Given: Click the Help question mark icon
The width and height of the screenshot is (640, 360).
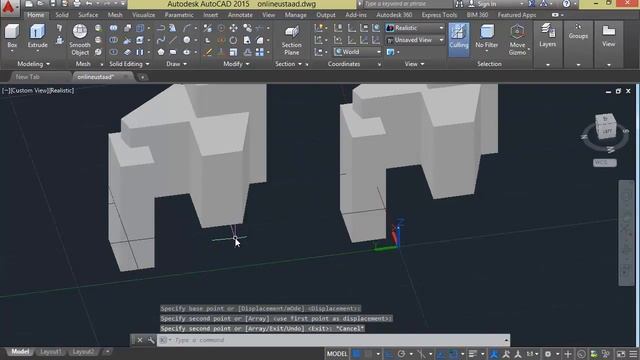Looking at the screenshot, I should coord(566,4).
